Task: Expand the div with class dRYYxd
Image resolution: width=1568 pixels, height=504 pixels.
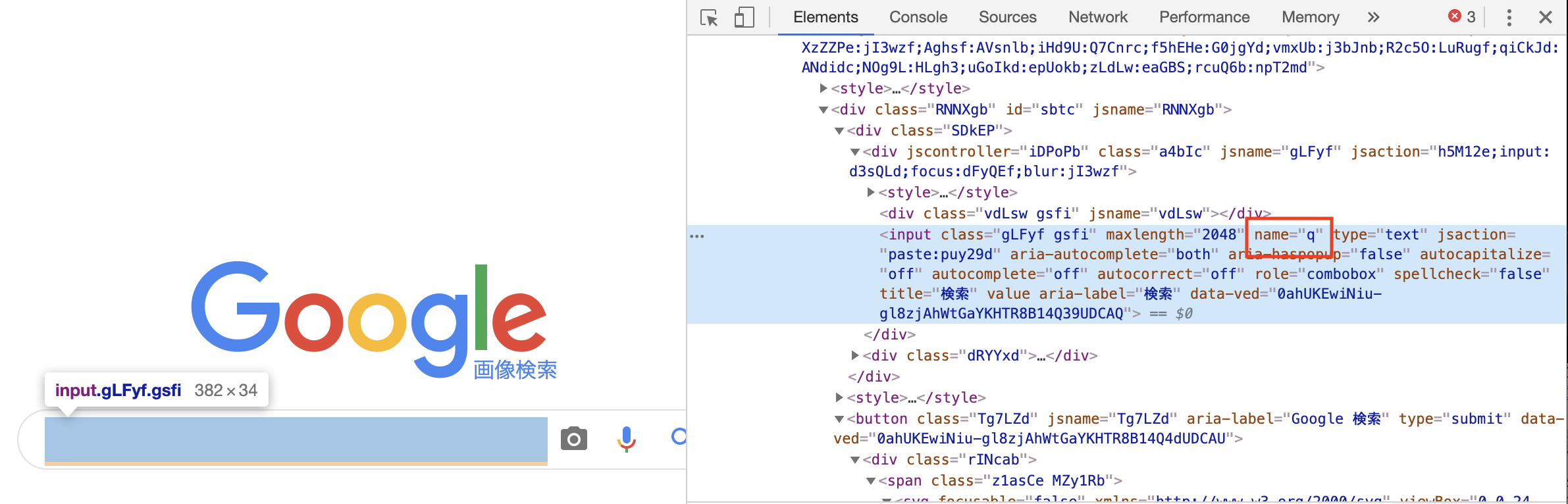Action: [855, 355]
